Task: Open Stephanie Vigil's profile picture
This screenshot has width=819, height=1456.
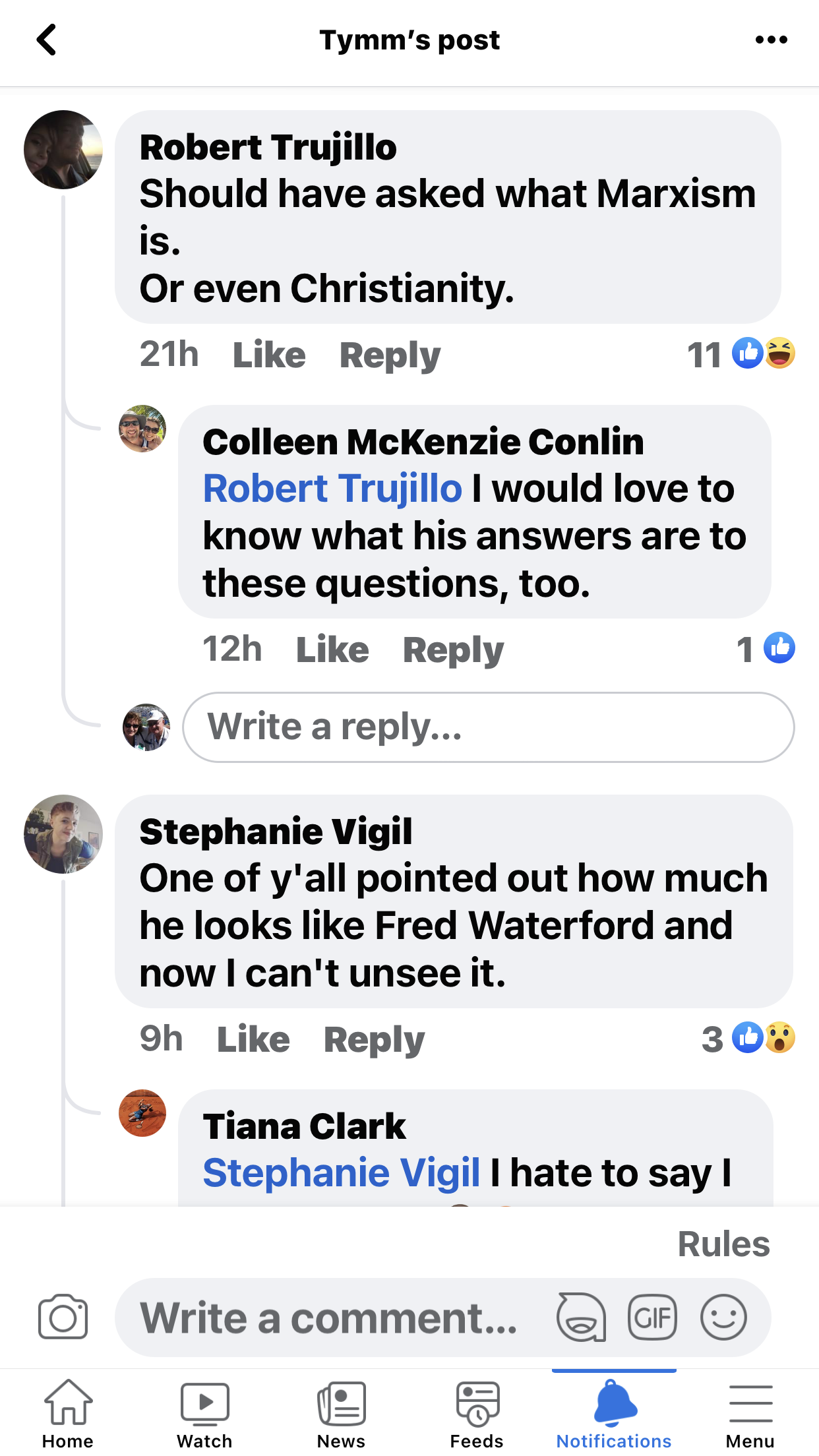Action: [x=63, y=834]
